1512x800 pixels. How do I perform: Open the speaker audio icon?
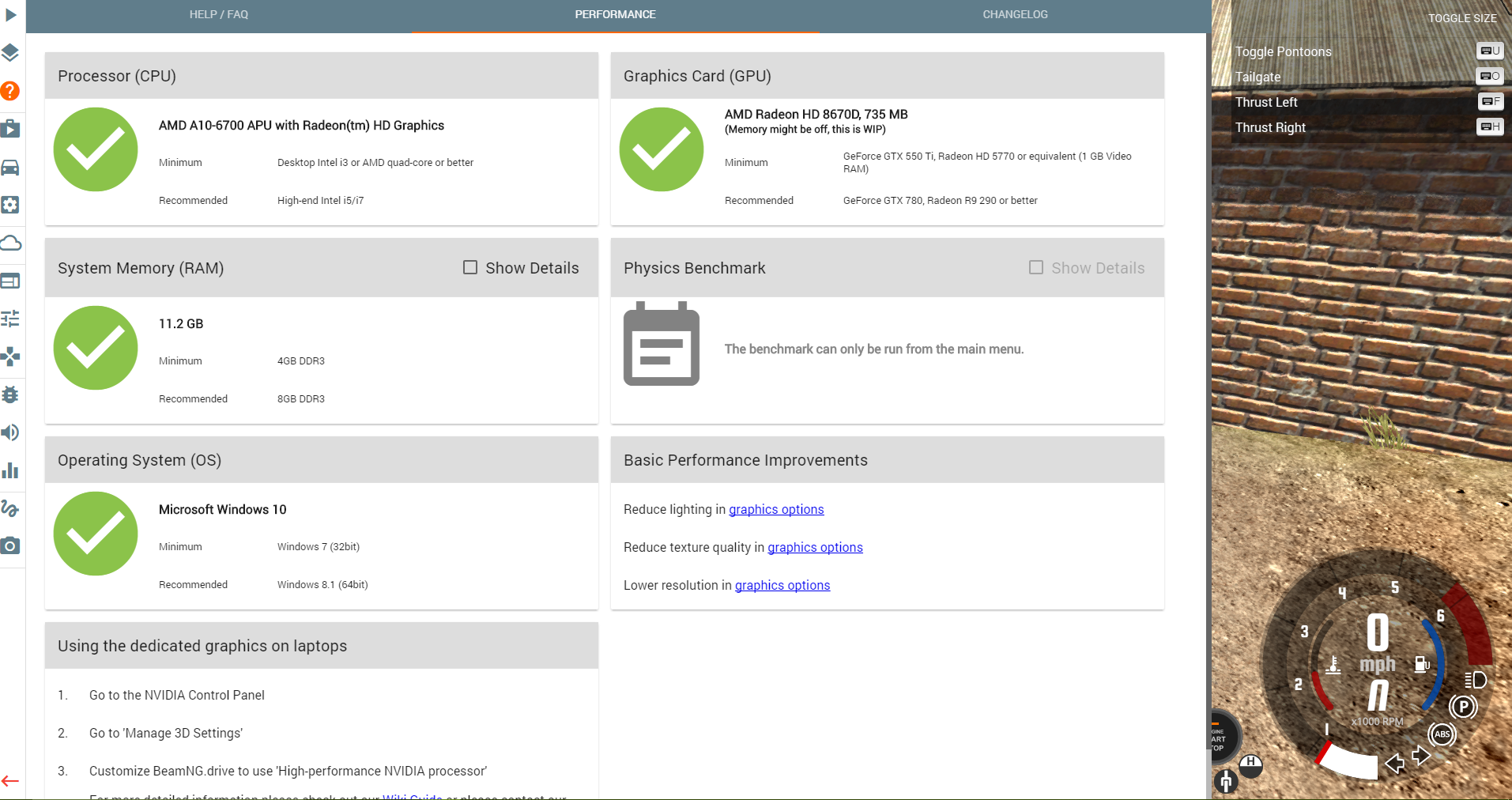10,432
